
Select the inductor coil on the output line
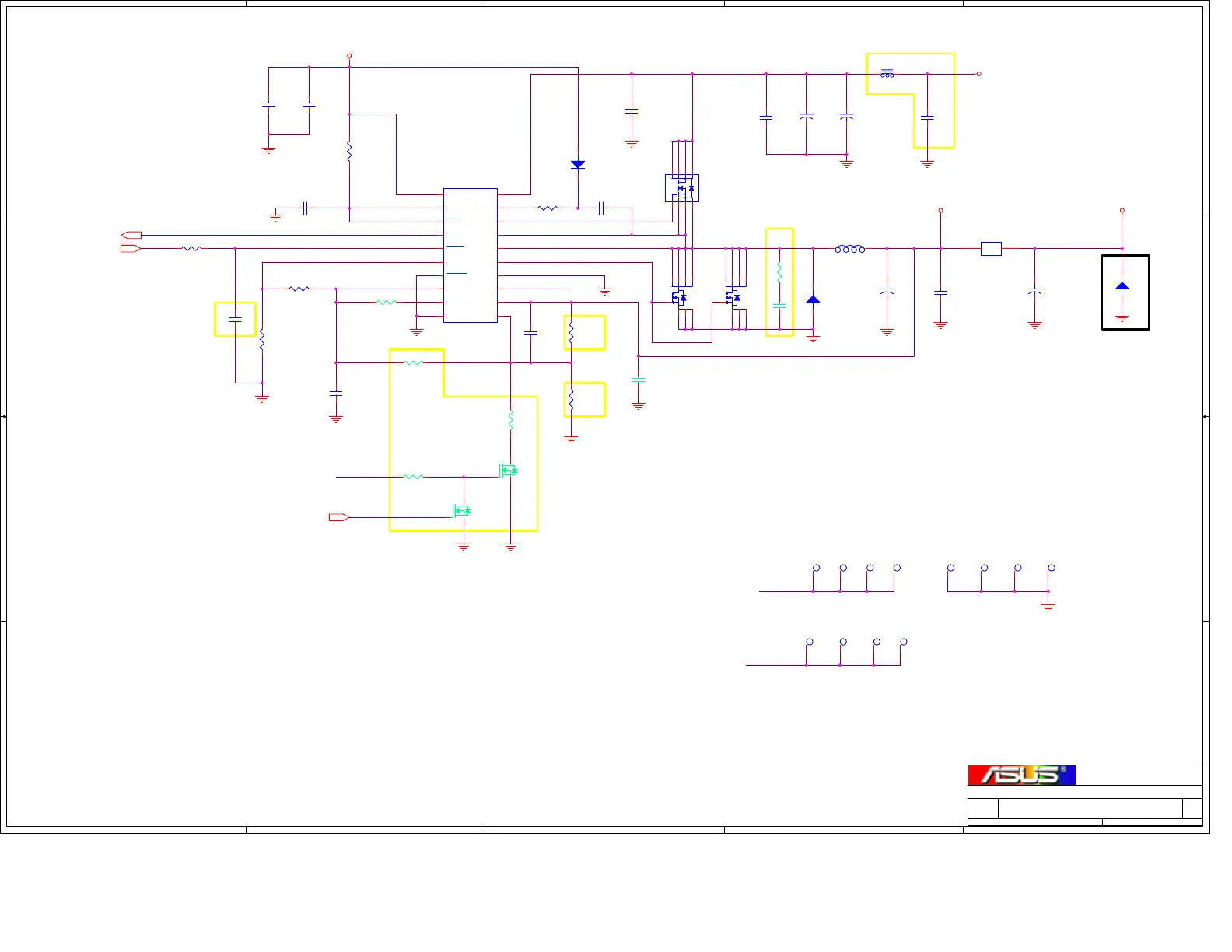849,249
